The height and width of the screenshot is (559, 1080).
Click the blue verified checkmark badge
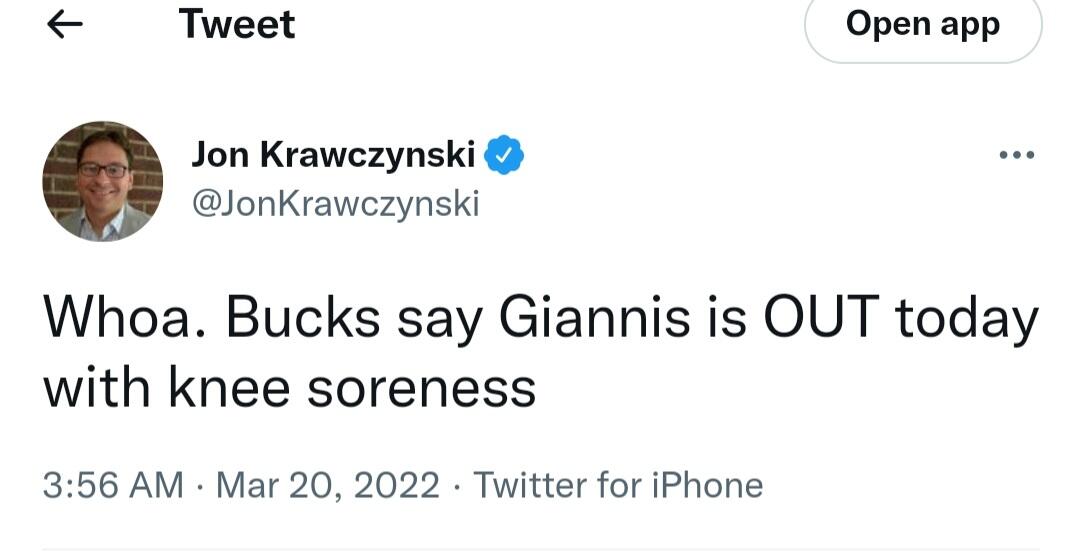[x=505, y=155]
